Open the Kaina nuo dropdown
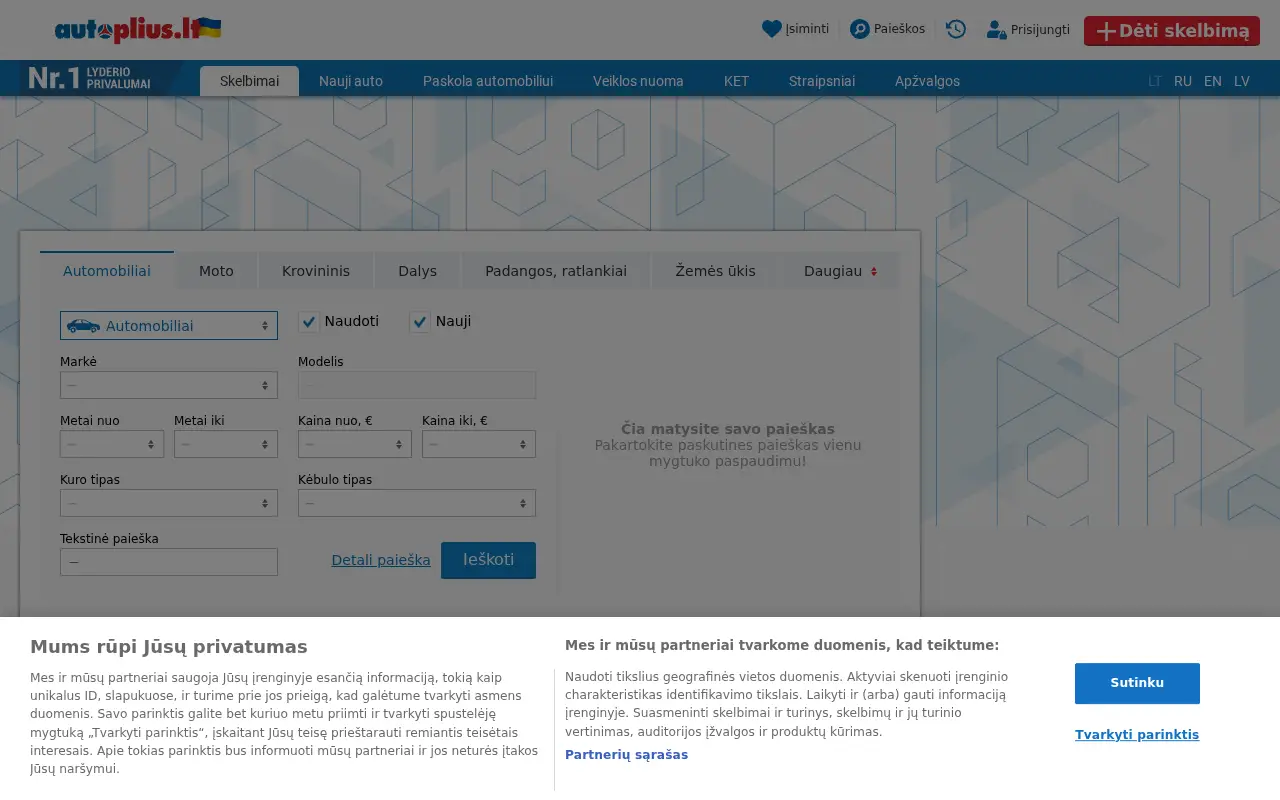Screen dimensions: 1280x800 355,444
